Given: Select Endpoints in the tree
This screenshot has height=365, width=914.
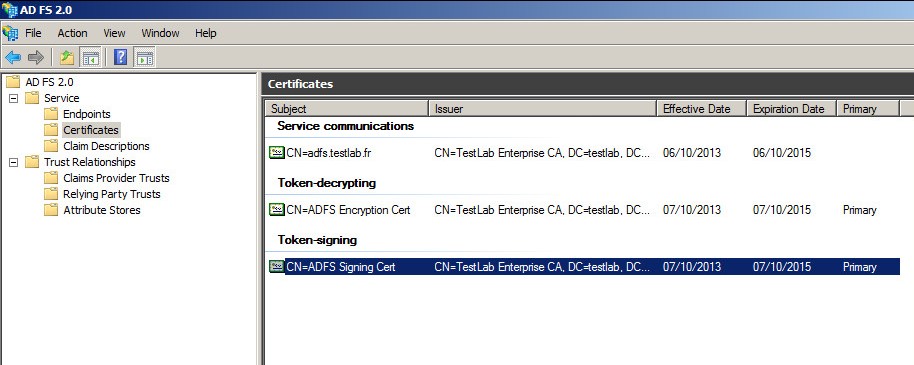Looking at the screenshot, I should point(87,114).
